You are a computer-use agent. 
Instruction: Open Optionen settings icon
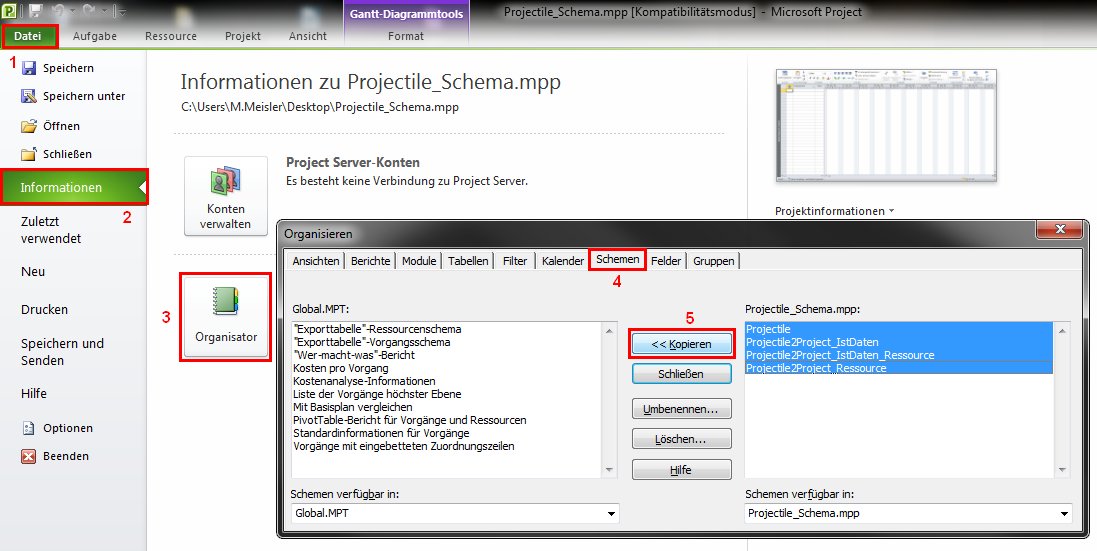click(x=29, y=428)
